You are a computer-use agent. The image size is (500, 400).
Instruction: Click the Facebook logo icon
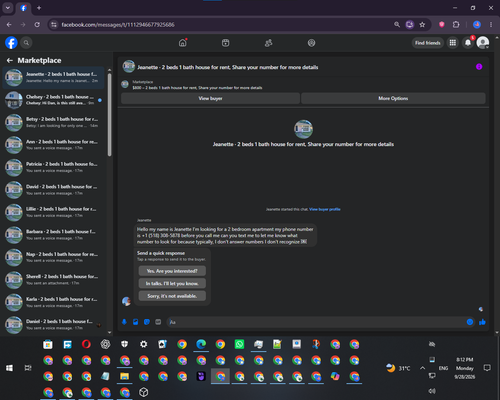point(11,43)
